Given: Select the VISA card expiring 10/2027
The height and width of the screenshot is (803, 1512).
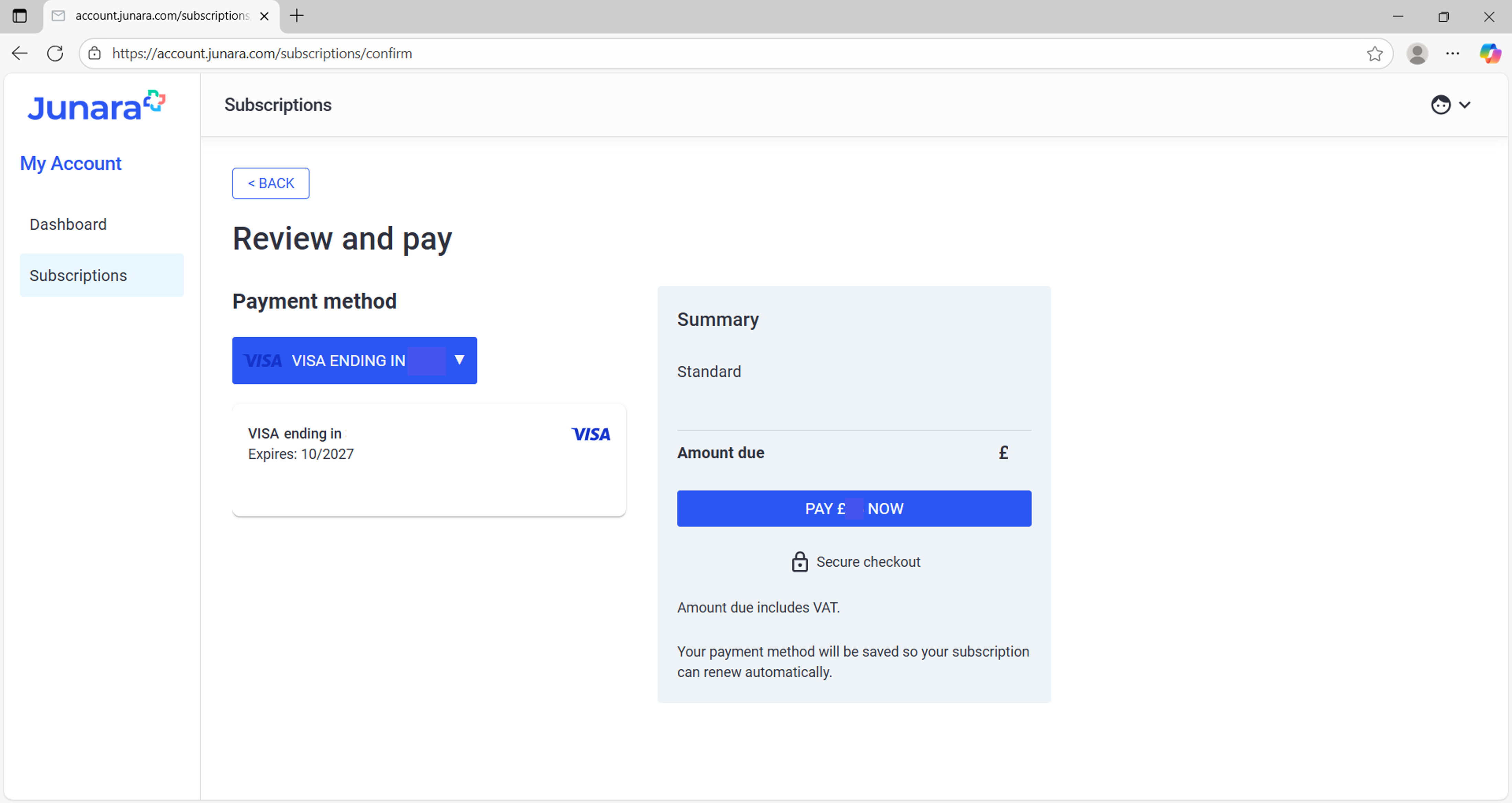Looking at the screenshot, I should (x=429, y=460).
